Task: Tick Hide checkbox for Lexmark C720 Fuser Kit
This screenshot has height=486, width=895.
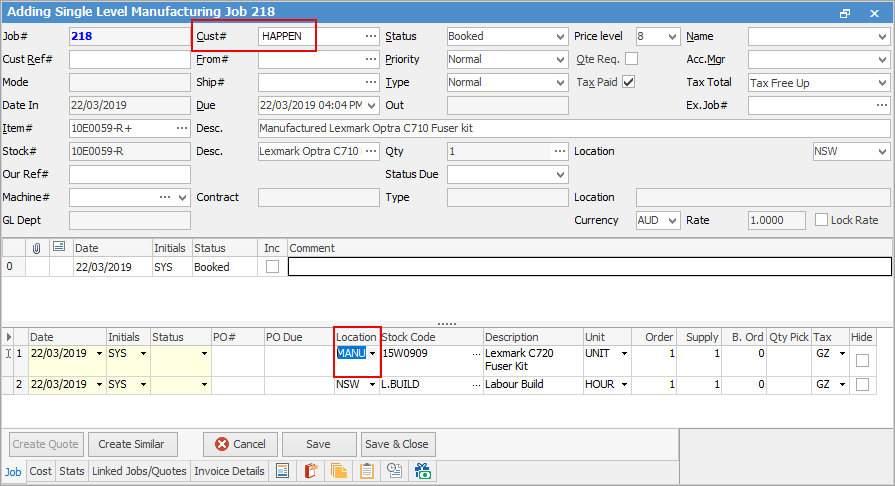Action: point(862,360)
